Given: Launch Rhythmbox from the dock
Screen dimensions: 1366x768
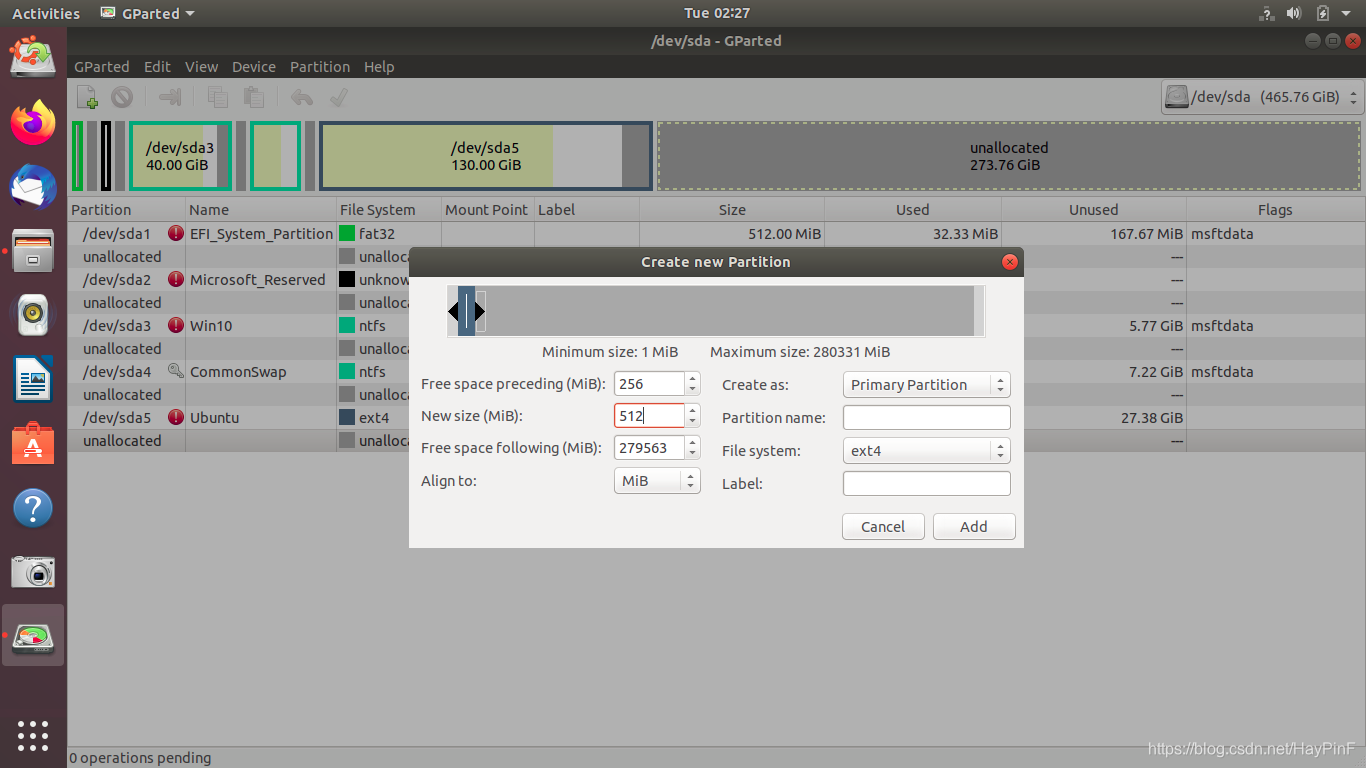Looking at the screenshot, I should pyautogui.click(x=33, y=316).
